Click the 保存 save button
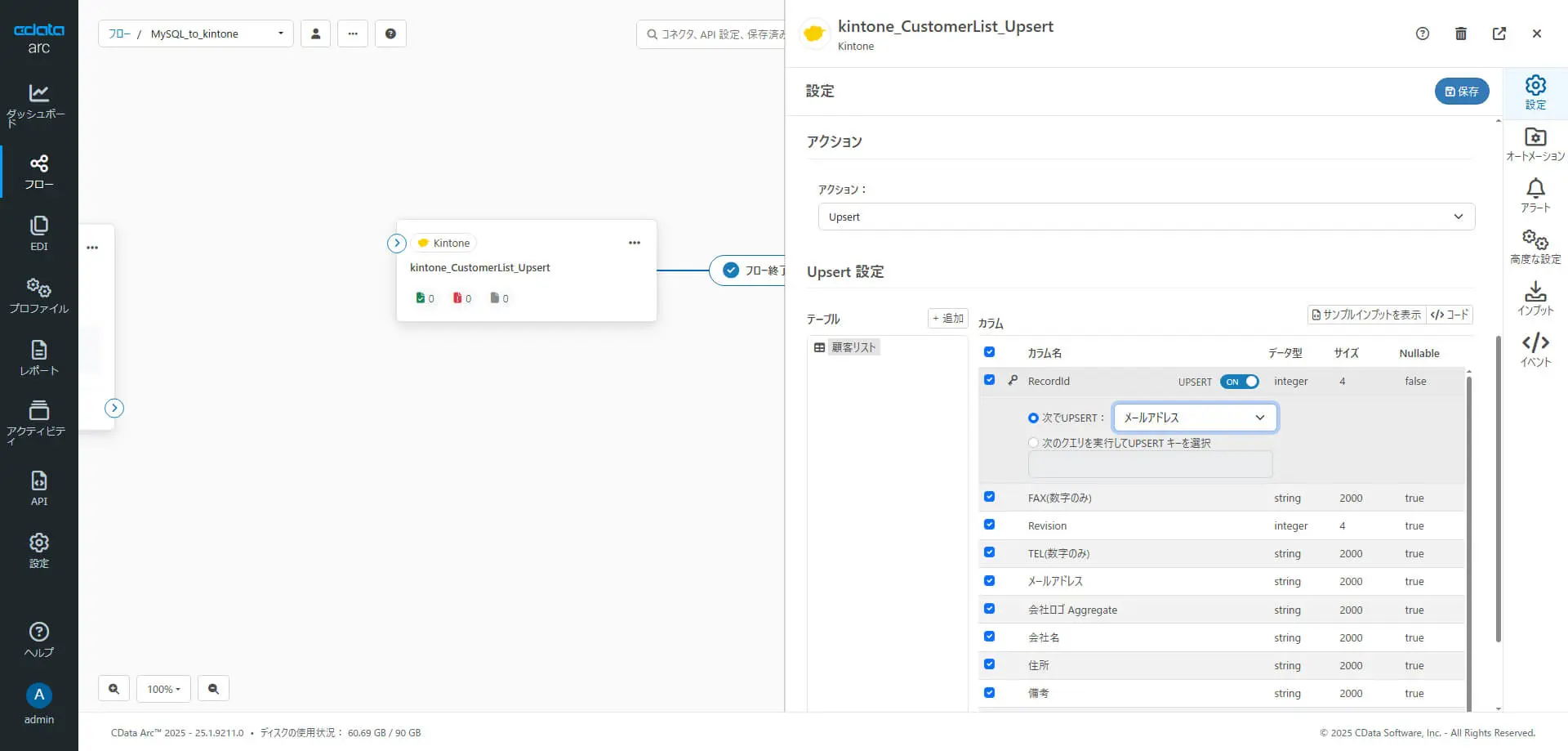 pos(1461,92)
